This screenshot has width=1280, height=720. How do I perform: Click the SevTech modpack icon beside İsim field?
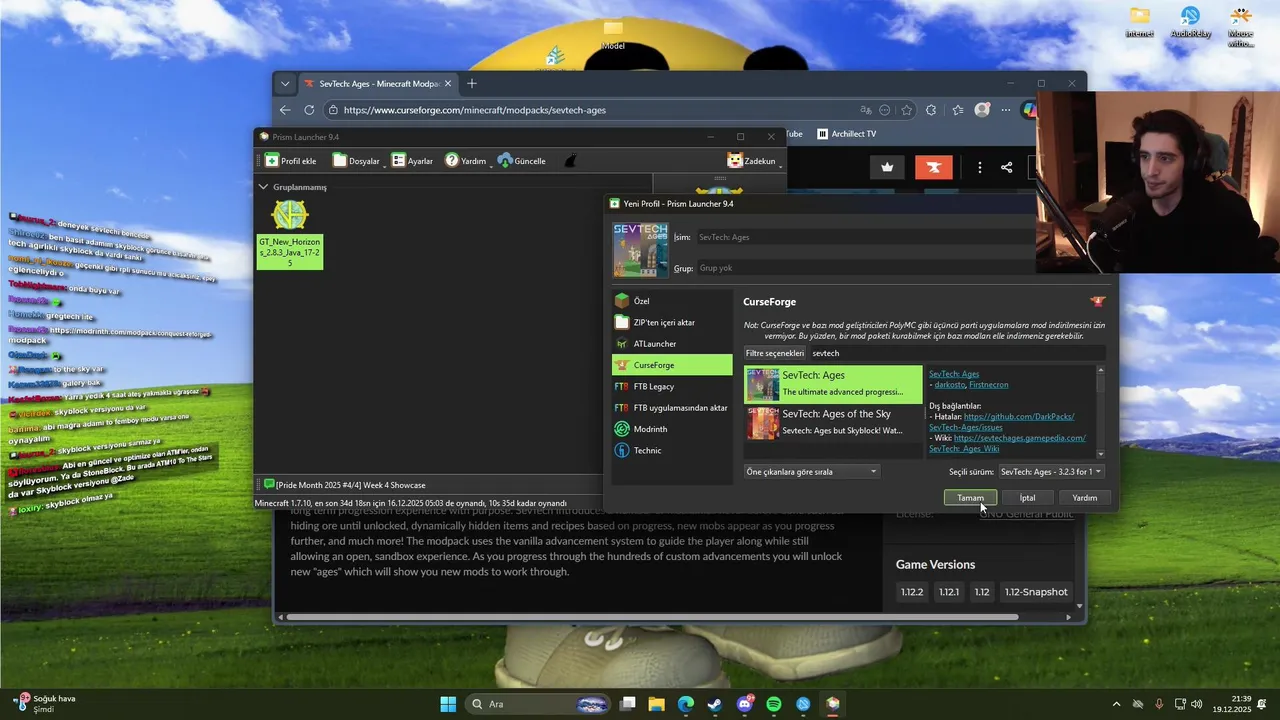click(x=640, y=250)
